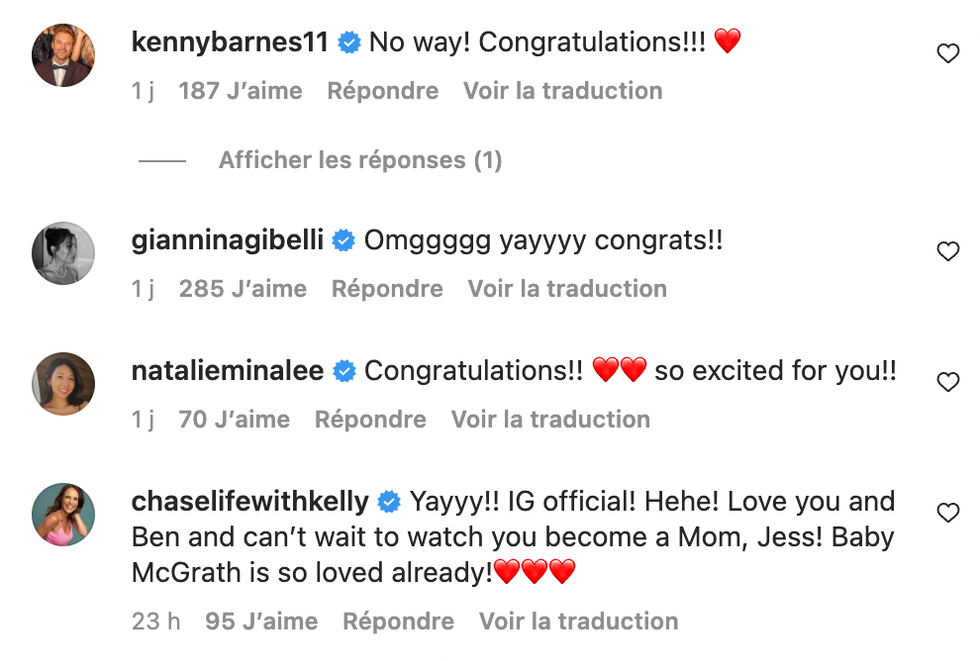This screenshot has width=980, height=661.
Task: Like chaselifewithkelly's comment via heart icon
Action: (948, 511)
